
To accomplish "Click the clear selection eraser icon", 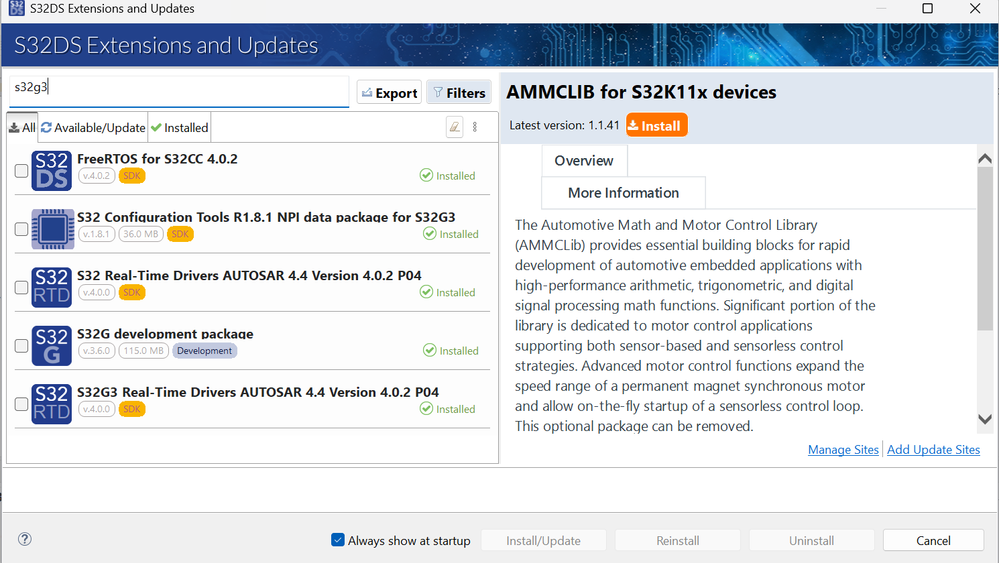I will click(x=455, y=127).
